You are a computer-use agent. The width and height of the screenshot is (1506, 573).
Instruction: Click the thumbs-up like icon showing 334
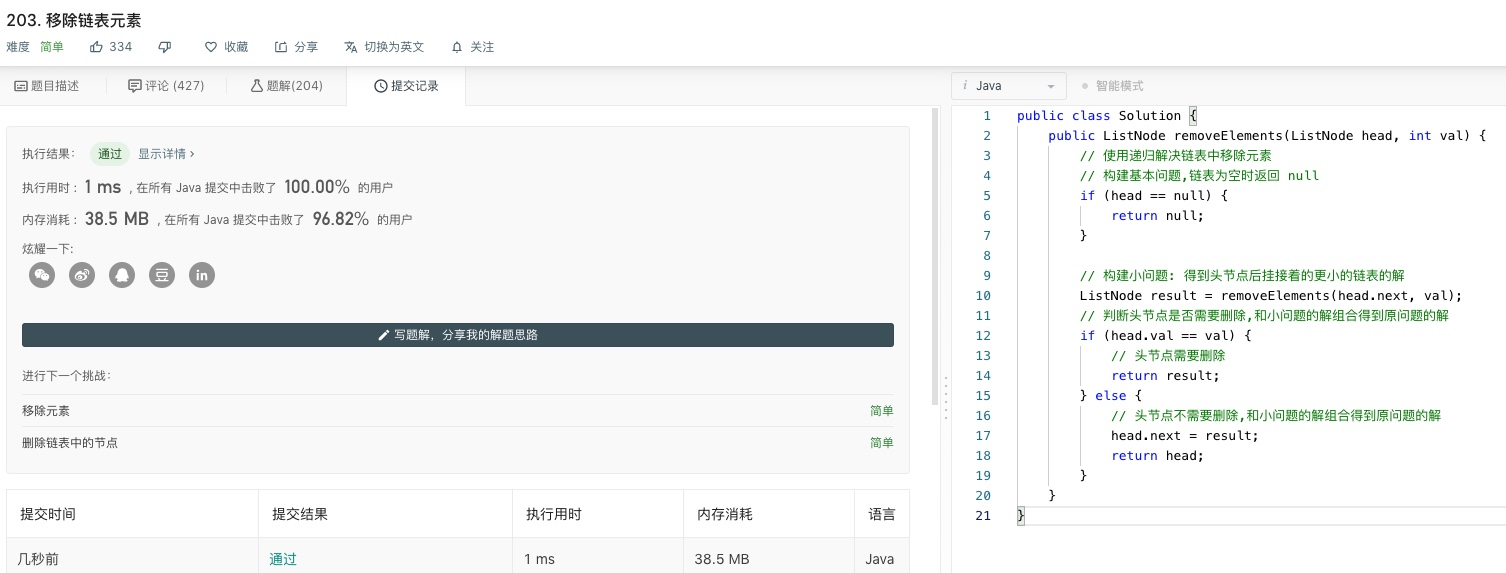pyautogui.click(x=97, y=47)
